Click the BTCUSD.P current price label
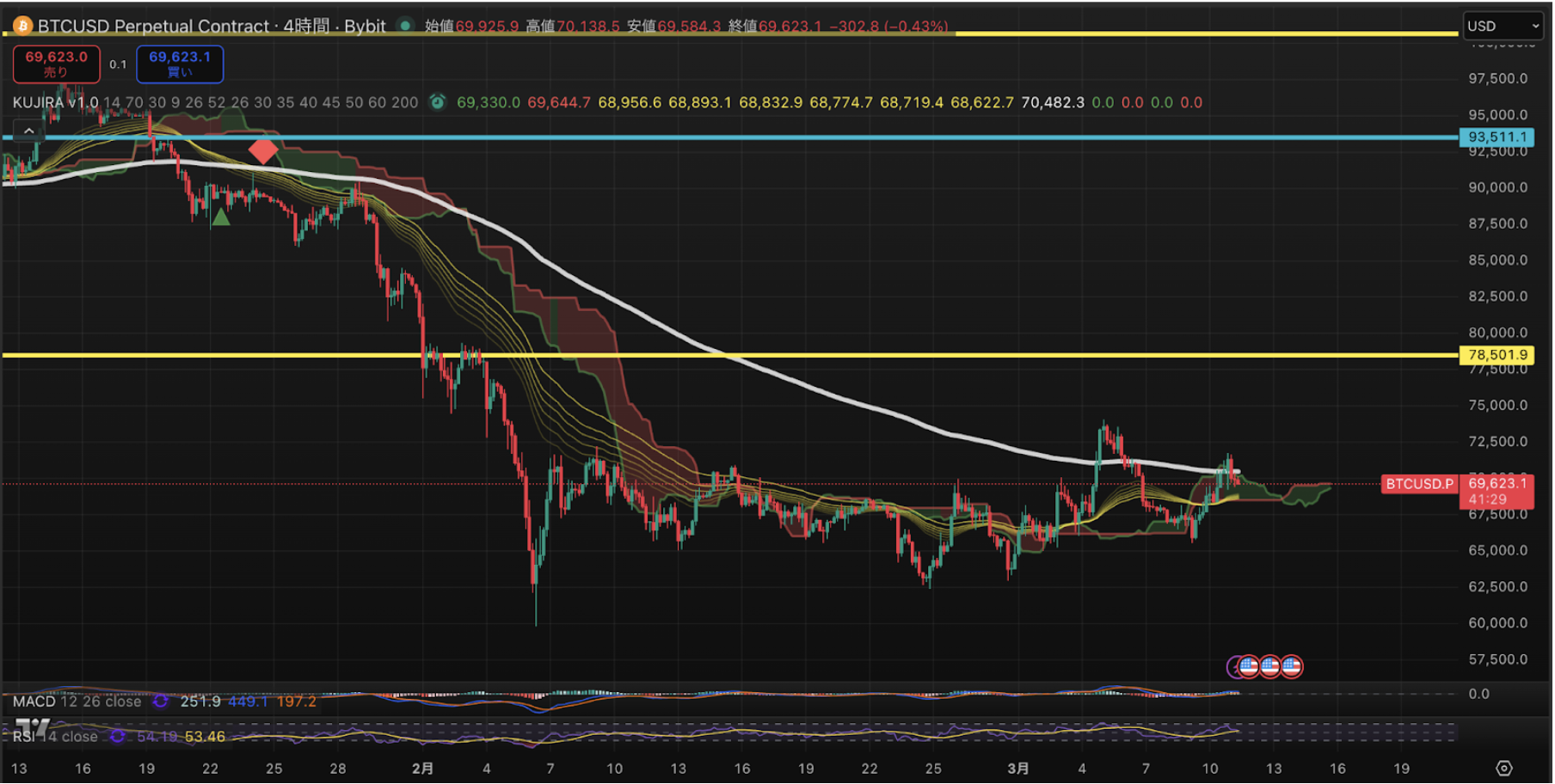 tap(1418, 484)
